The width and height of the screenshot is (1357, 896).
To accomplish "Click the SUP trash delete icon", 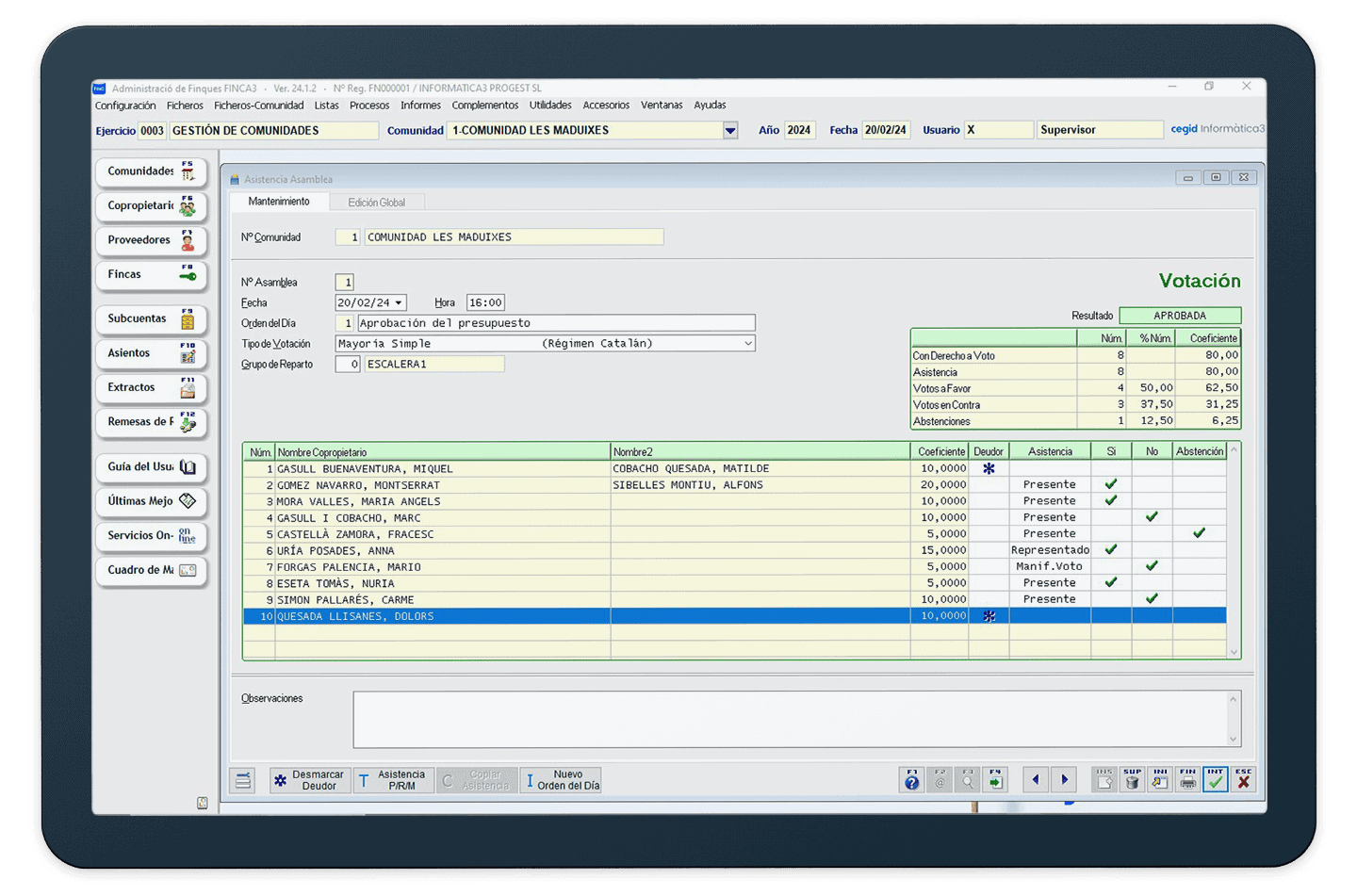I will pyautogui.click(x=1132, y=780).
